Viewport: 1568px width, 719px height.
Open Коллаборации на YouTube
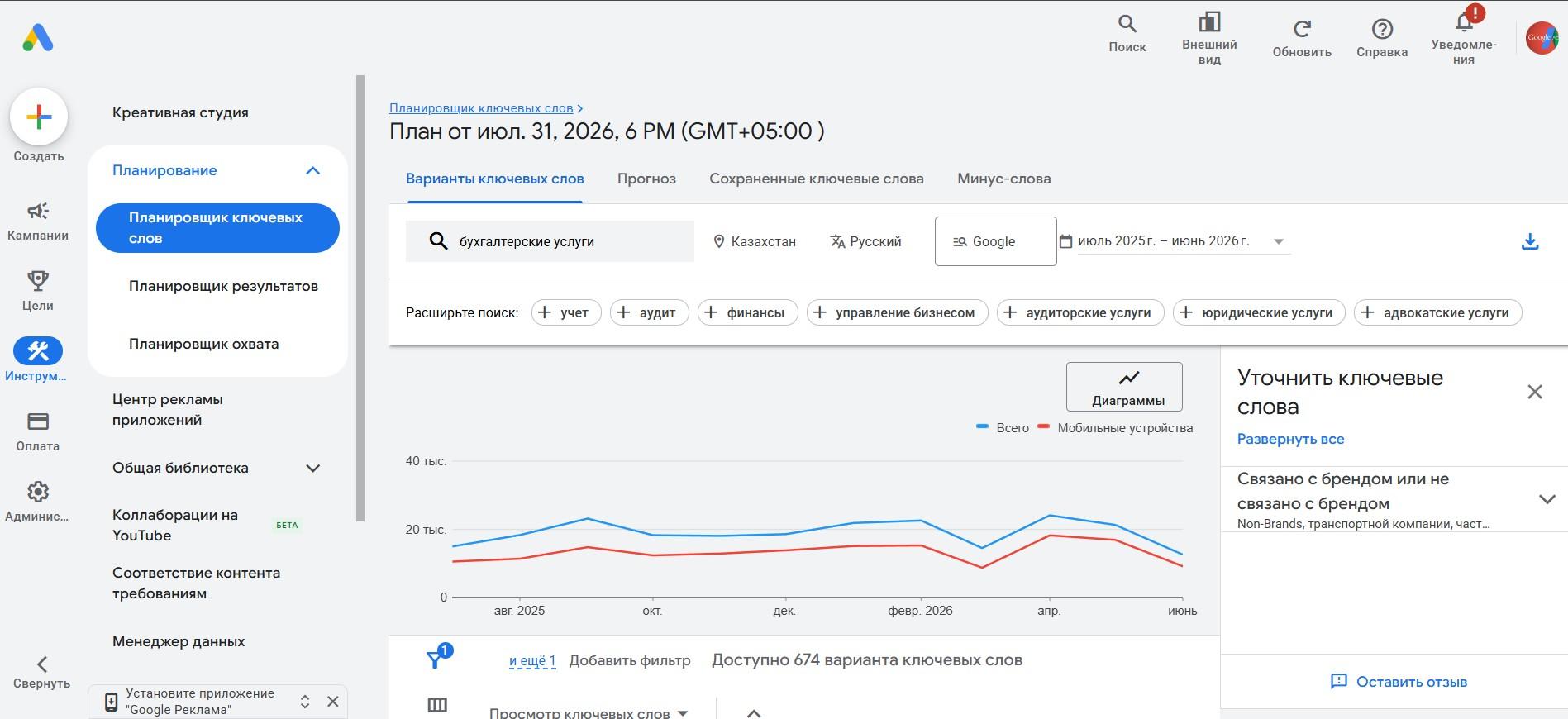pos(175,525)
